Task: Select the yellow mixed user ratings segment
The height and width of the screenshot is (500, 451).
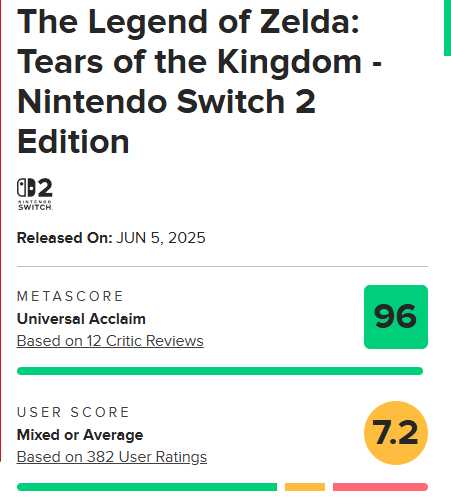Action: [x=305, y=487]
